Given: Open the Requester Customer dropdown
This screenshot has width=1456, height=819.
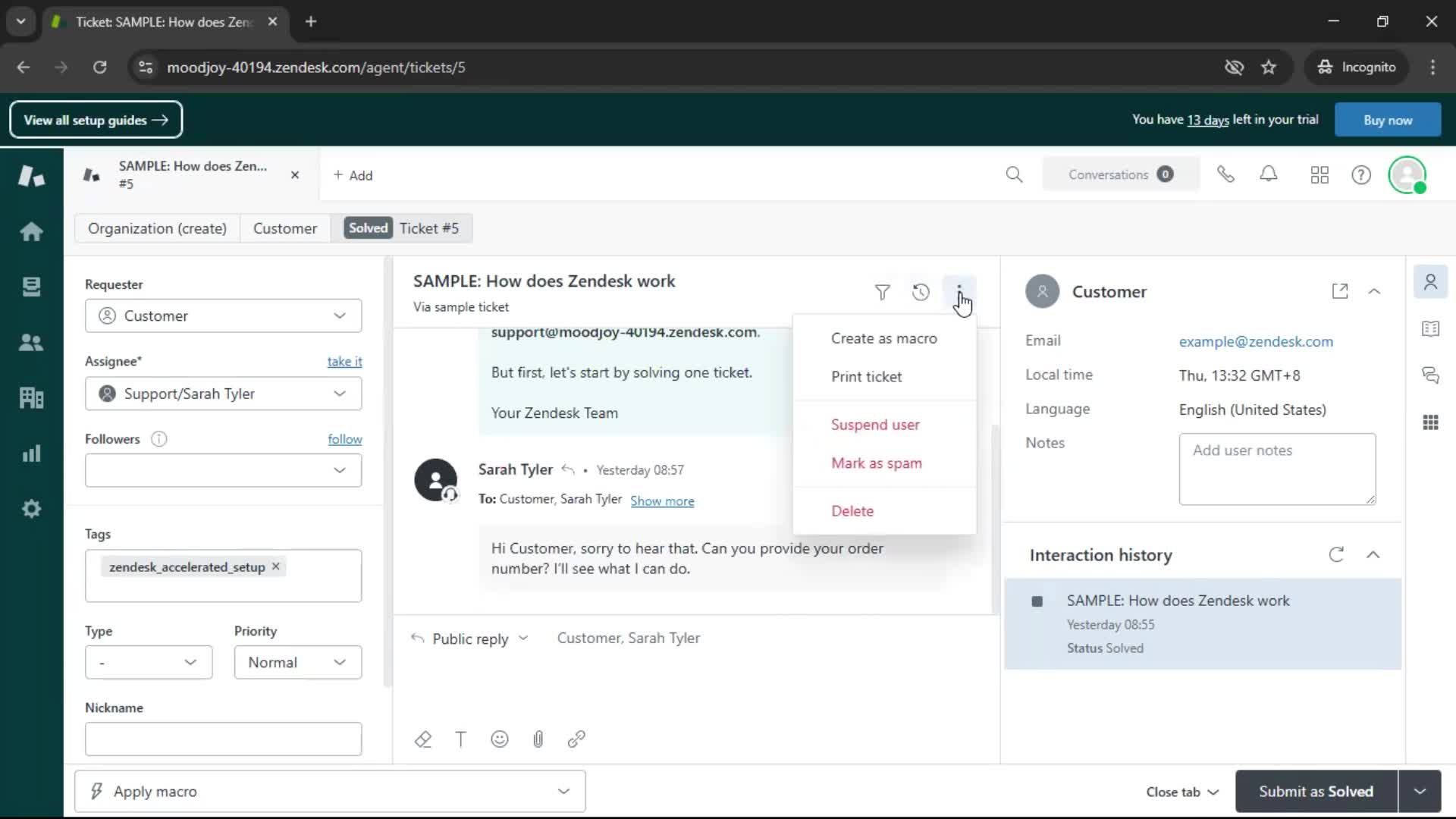Looking at the screenshot, I should click(223, 315).
